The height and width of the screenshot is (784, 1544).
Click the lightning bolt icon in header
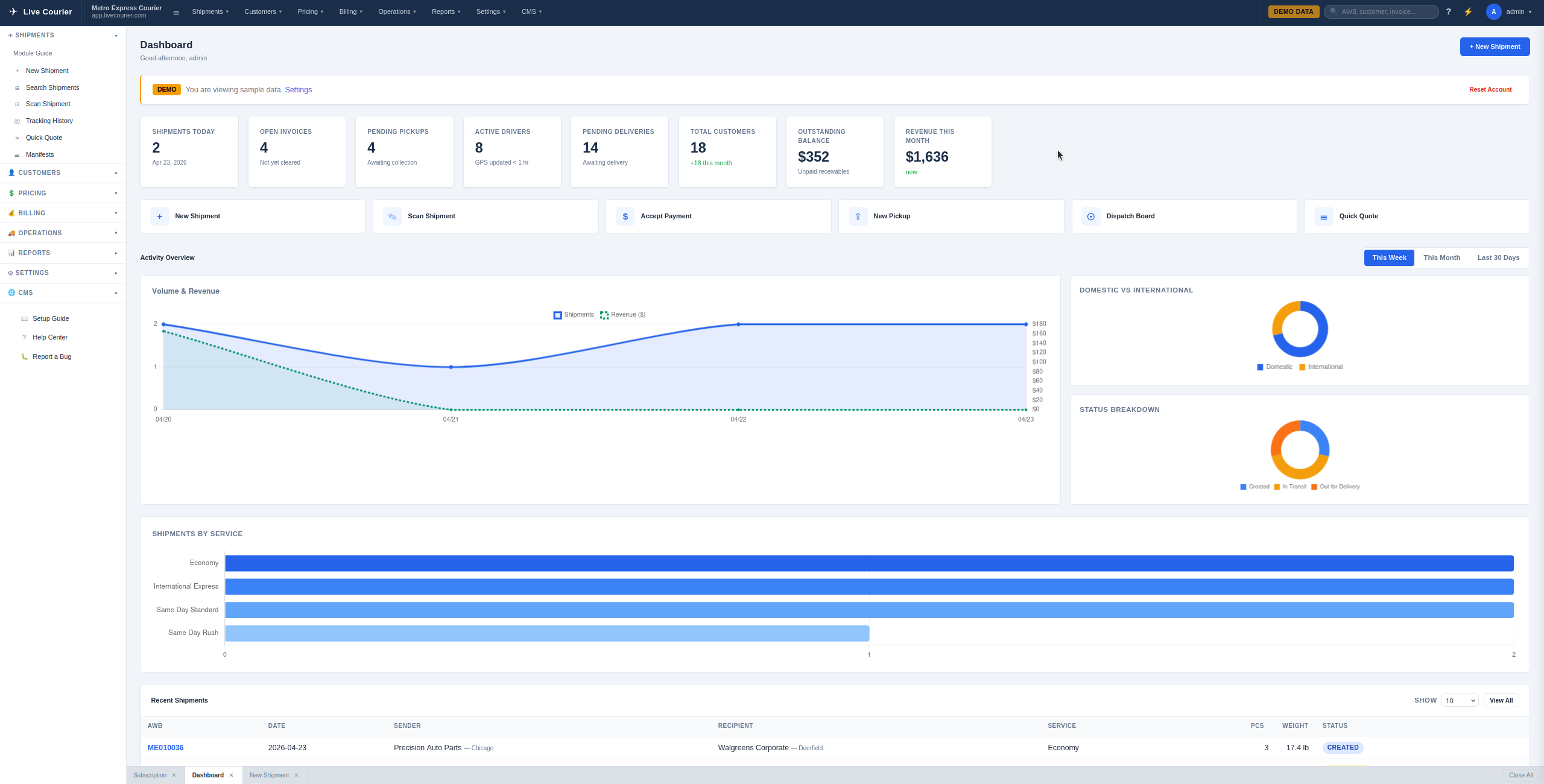pyautogui.click(x=1468, y=11)
